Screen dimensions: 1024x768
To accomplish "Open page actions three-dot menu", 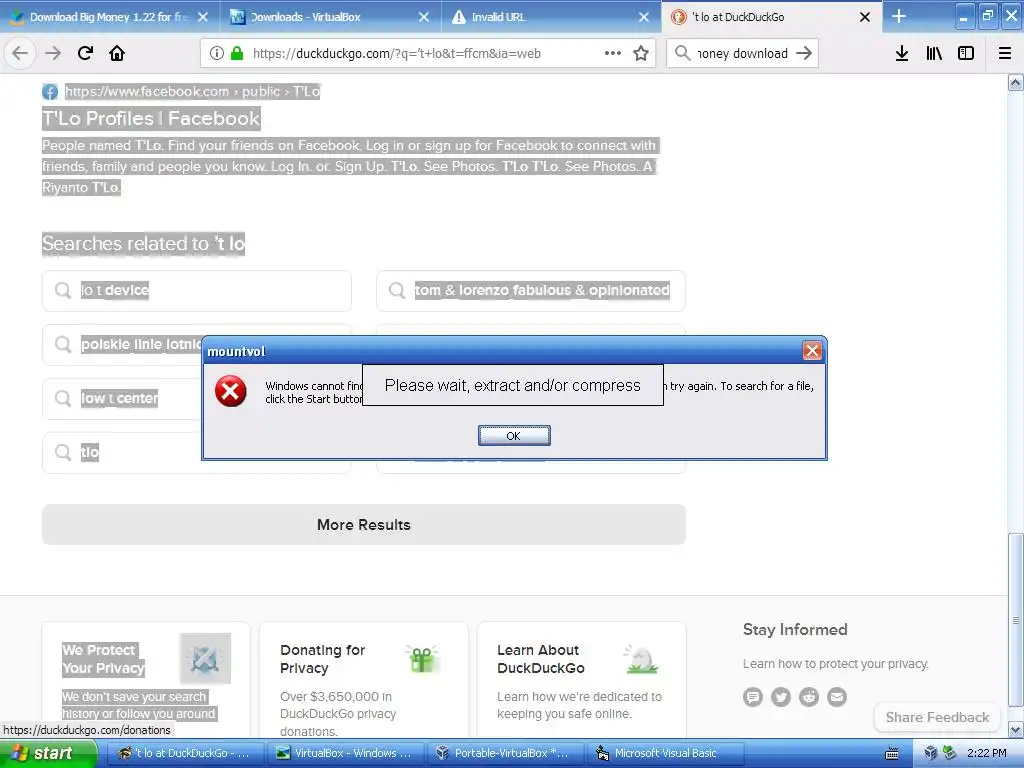I will [x=613, y=53].
